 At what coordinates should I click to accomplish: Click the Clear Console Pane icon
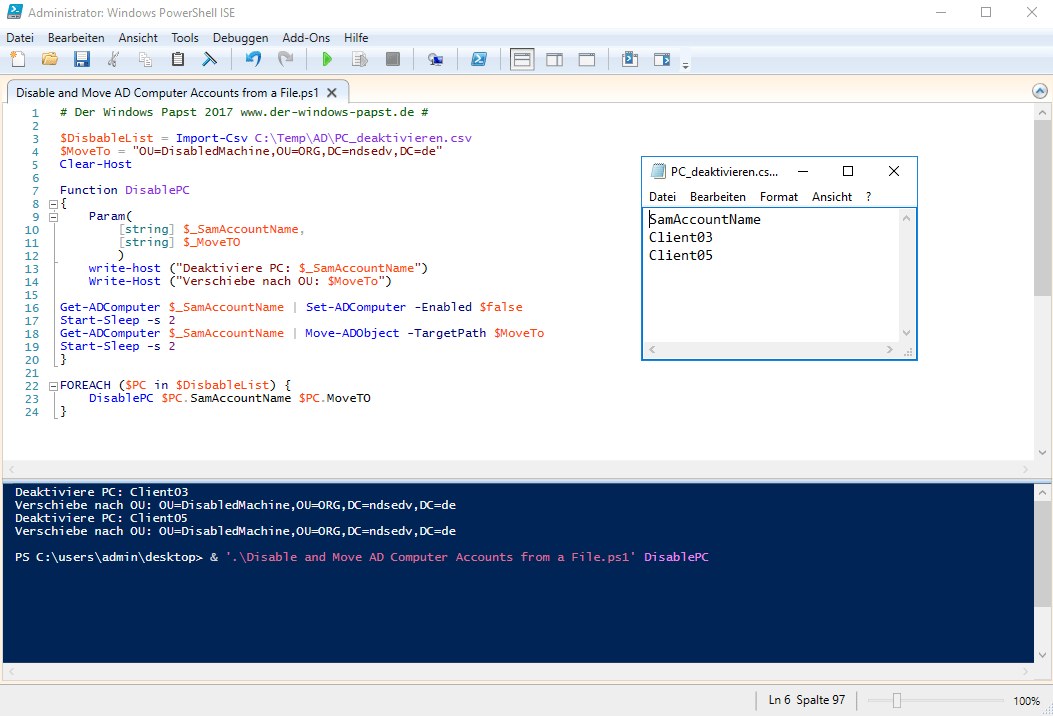pyautogui.click(x=210, y=60)
